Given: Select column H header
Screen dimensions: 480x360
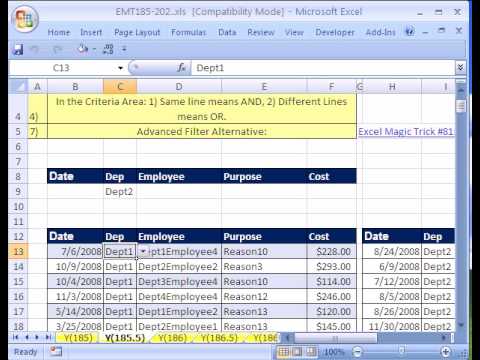Looking at the screenshot, I should 392,87.
